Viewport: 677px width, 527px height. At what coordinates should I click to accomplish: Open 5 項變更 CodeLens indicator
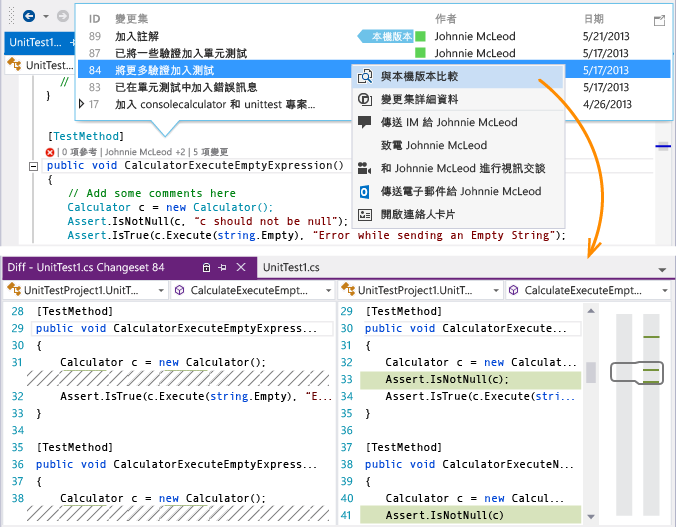(211, 152)
